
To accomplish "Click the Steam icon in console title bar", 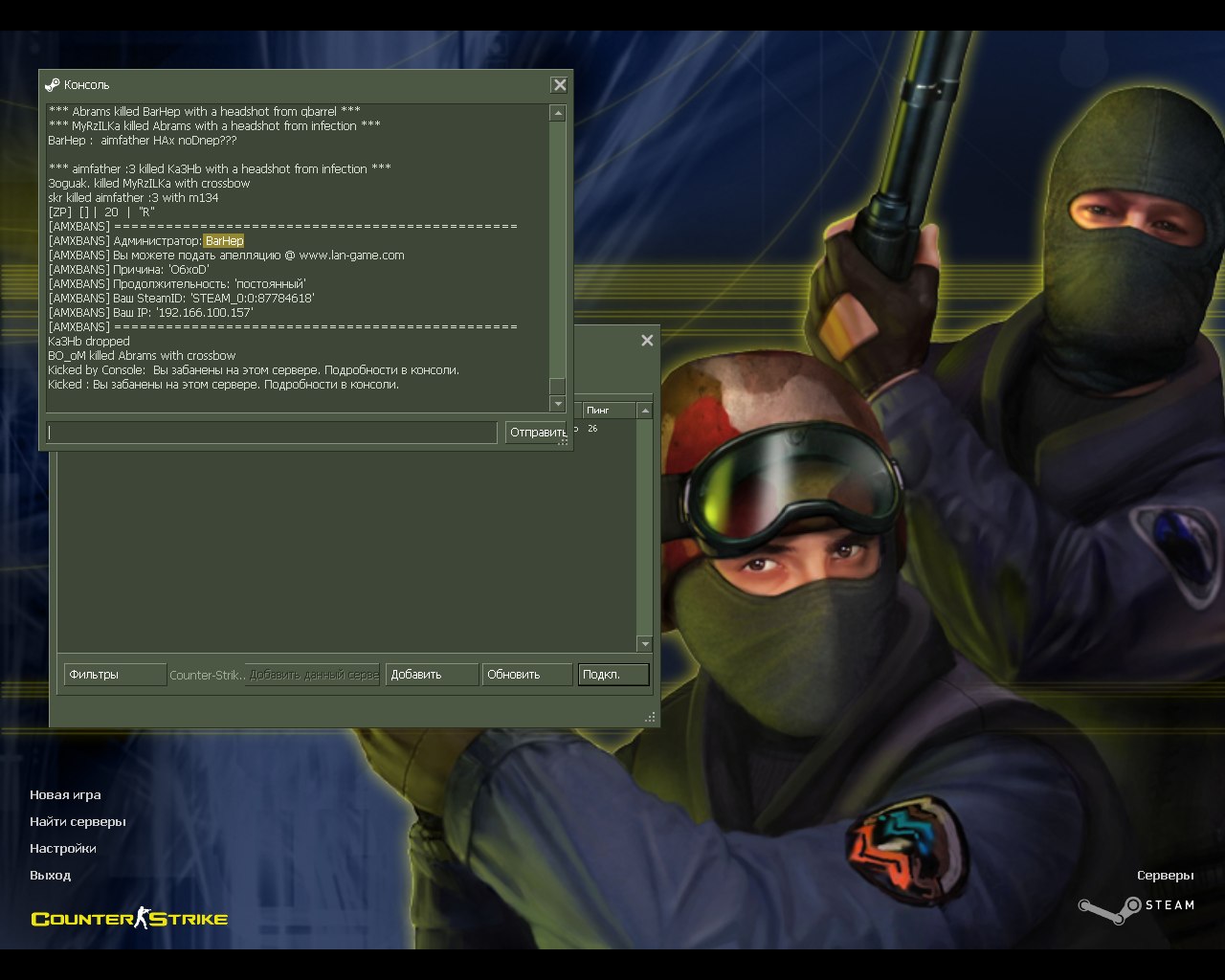I will [x=53, y=85].
